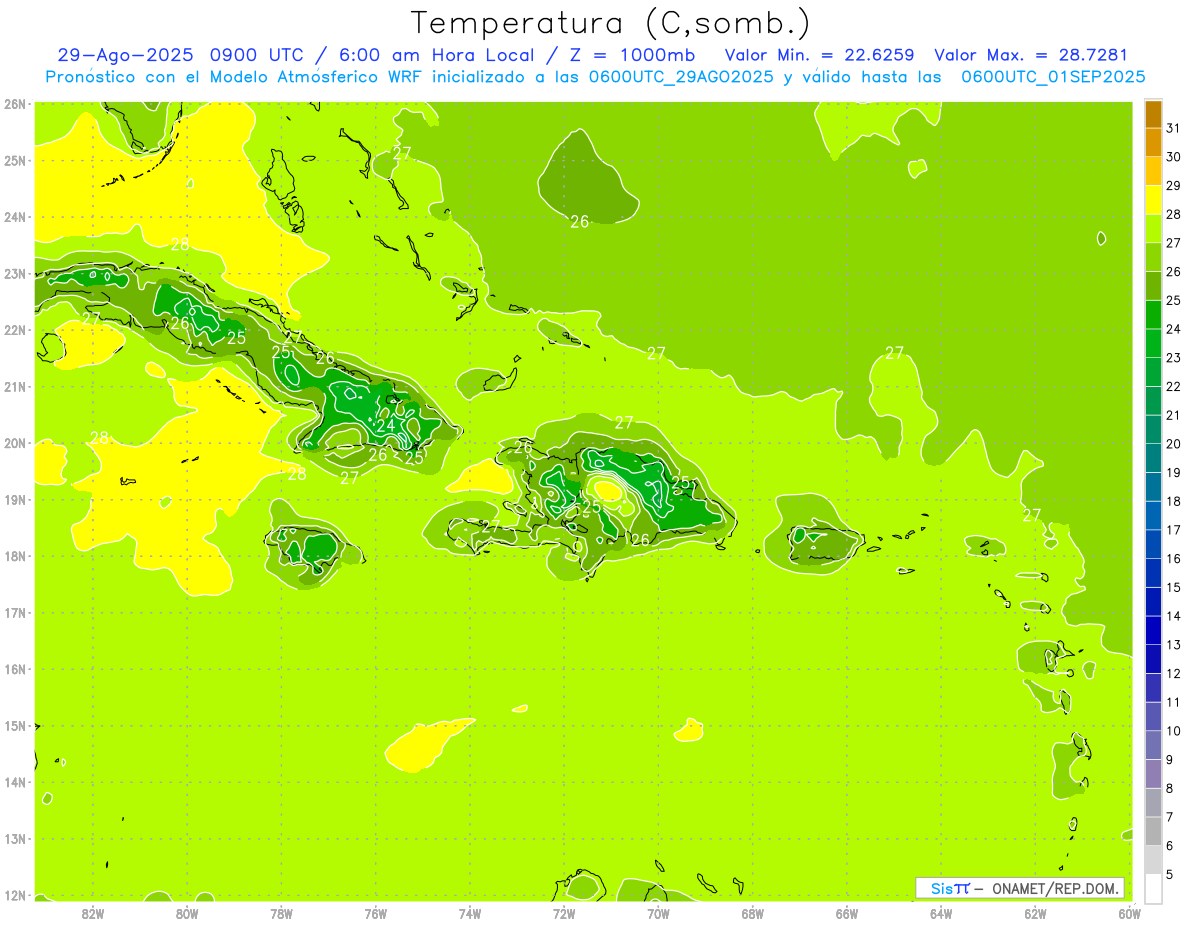Viewport: 1200px width, 927px height.
Task: Click the legend value "12"
Action: pos(1173,673)
